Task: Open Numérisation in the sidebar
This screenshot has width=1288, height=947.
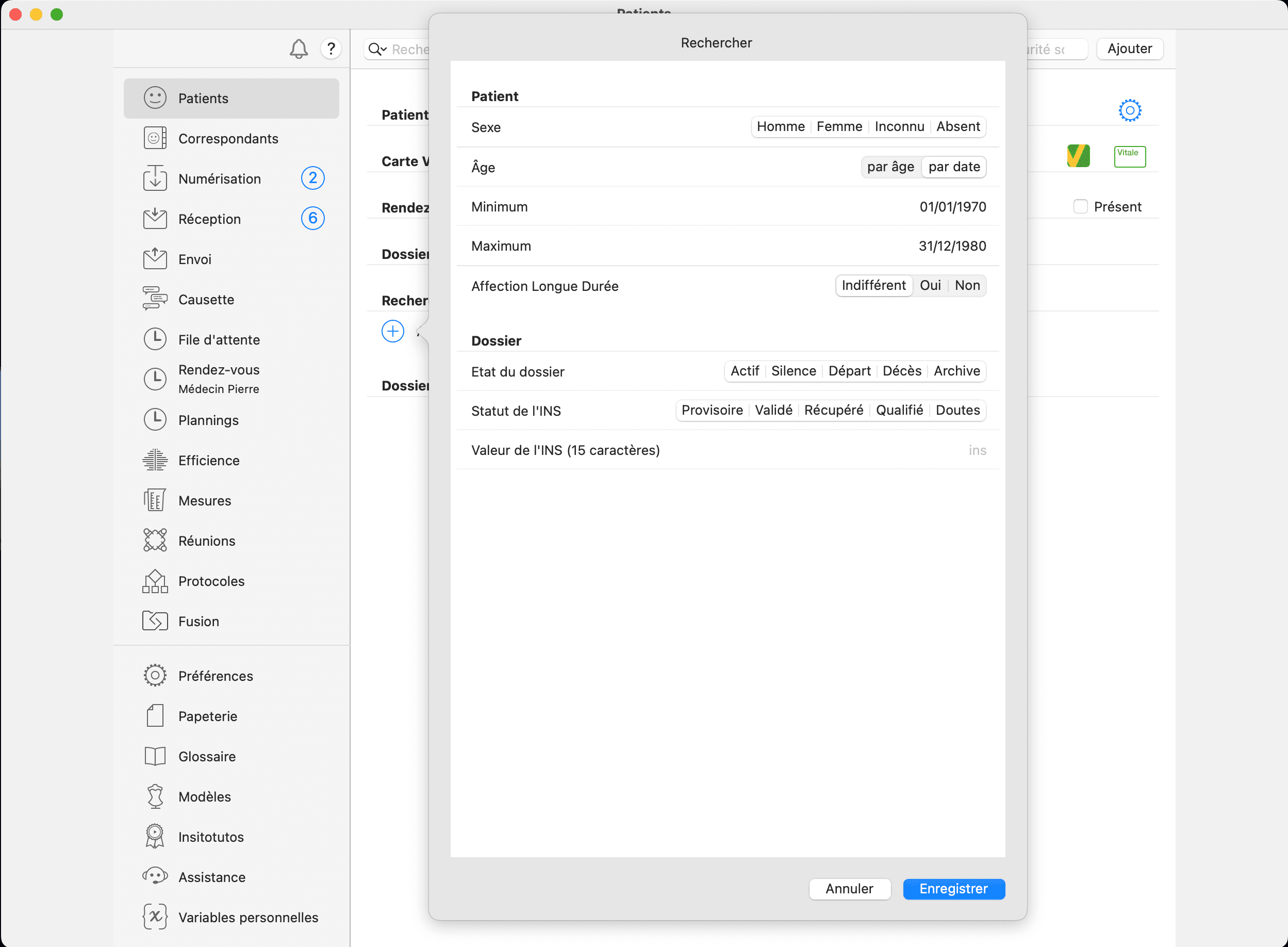Action: tap(220, 179)
